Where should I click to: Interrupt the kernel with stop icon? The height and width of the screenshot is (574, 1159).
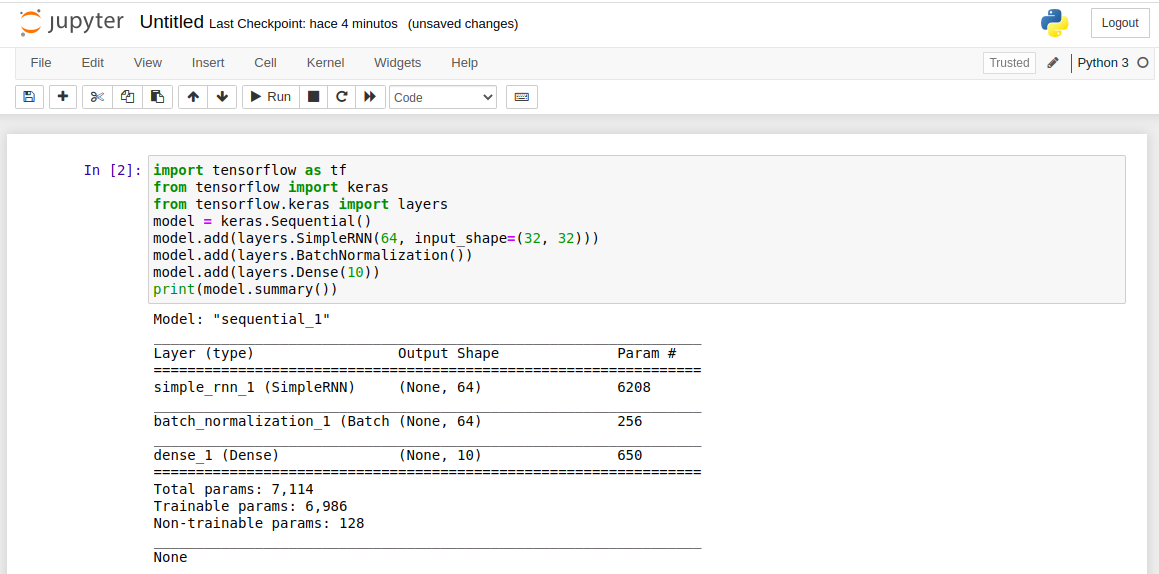(313, 97)
